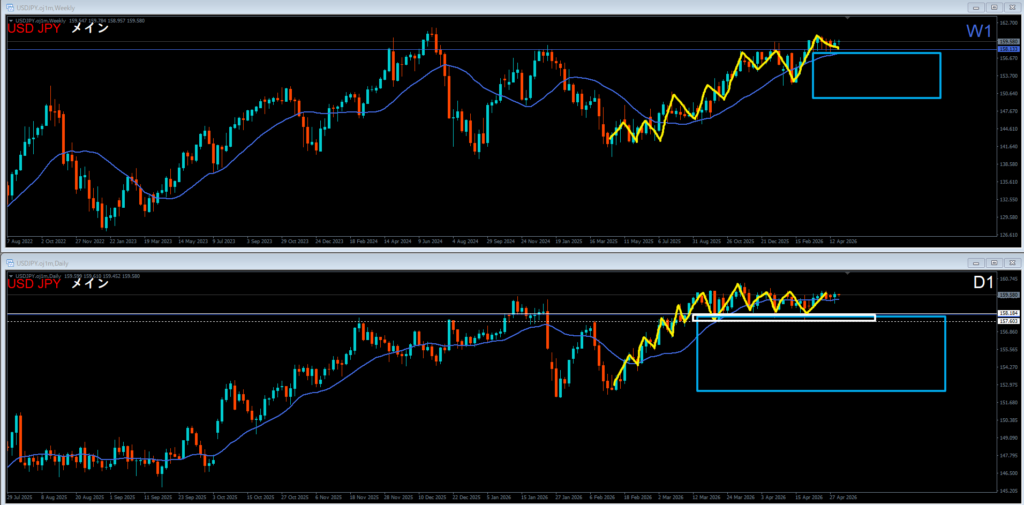Click the 7 Aug 2022 date on Weekly axis
This screenshot has width=1024, height=505.
(x=18, y=241)
